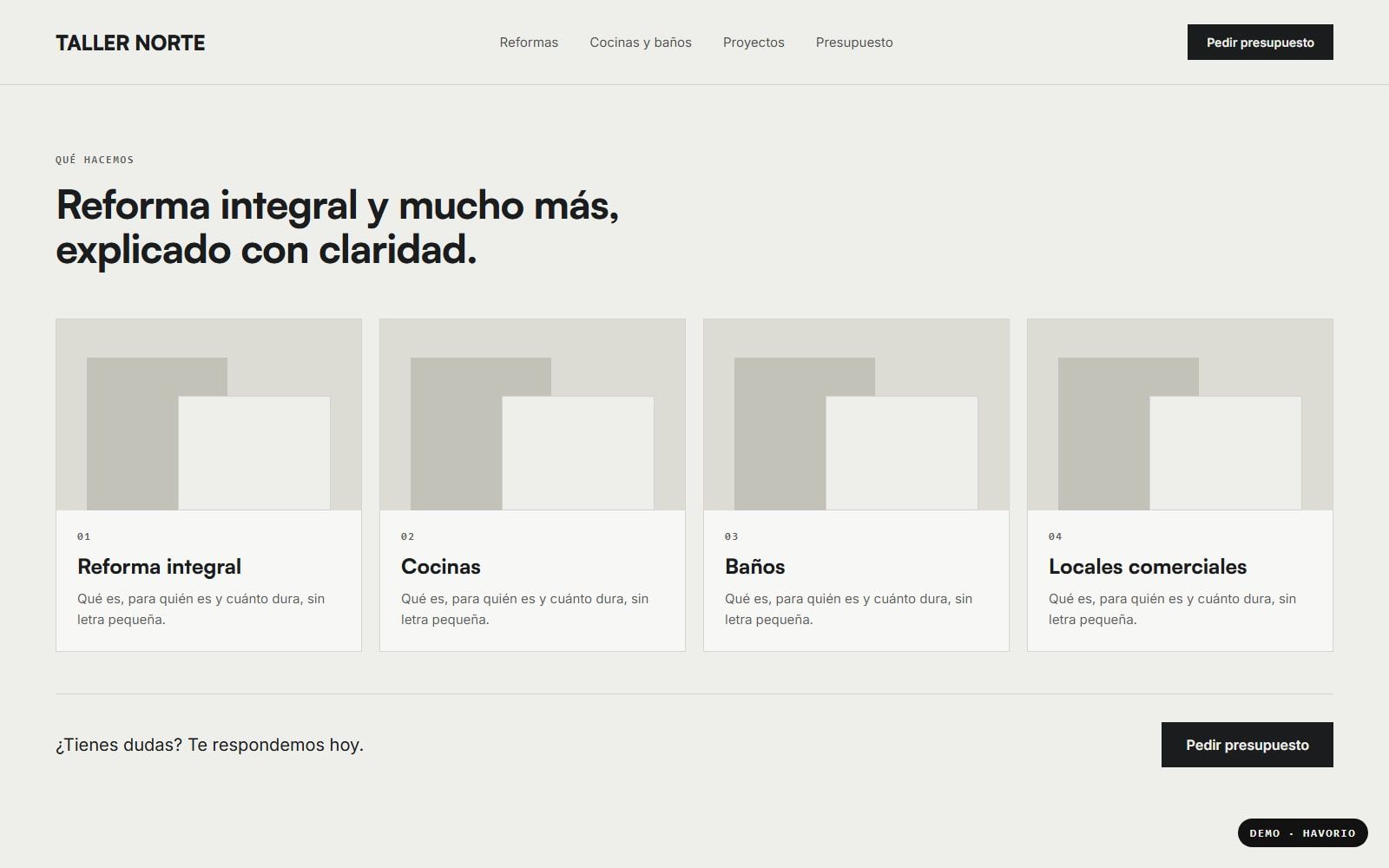Screen dimensions: 1389x868
Task: Select the Reforma integral card title
Action: click(159, 567)
